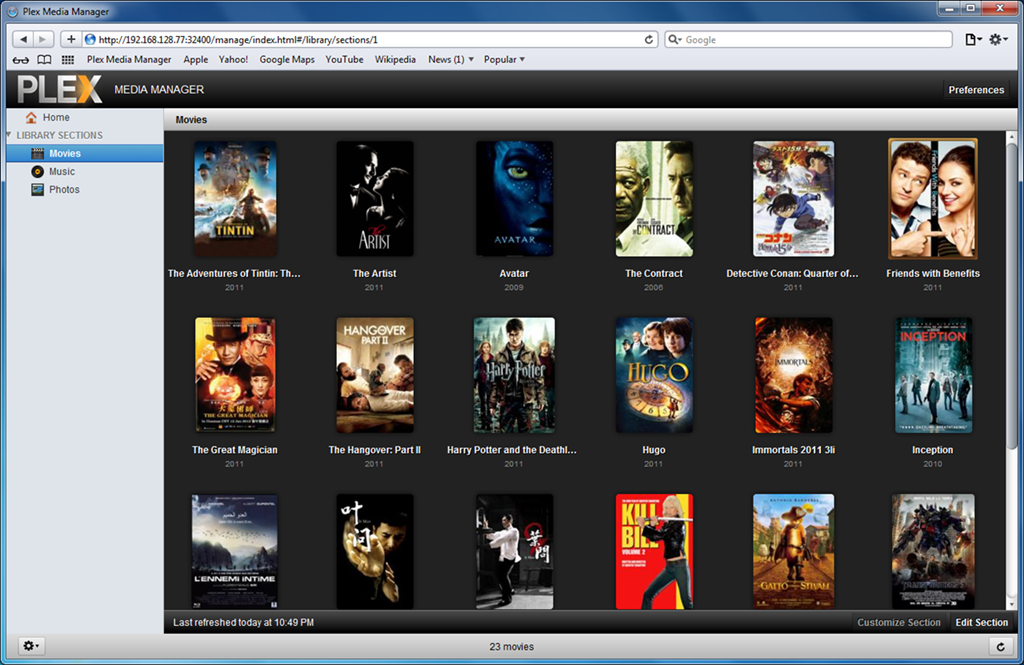Click the Preferences button
1024x665 pixels.
tap(976, 90)
